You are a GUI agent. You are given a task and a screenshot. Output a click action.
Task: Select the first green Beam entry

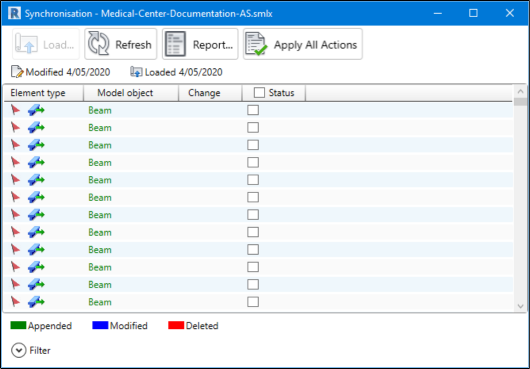click(x=100, y=110)
